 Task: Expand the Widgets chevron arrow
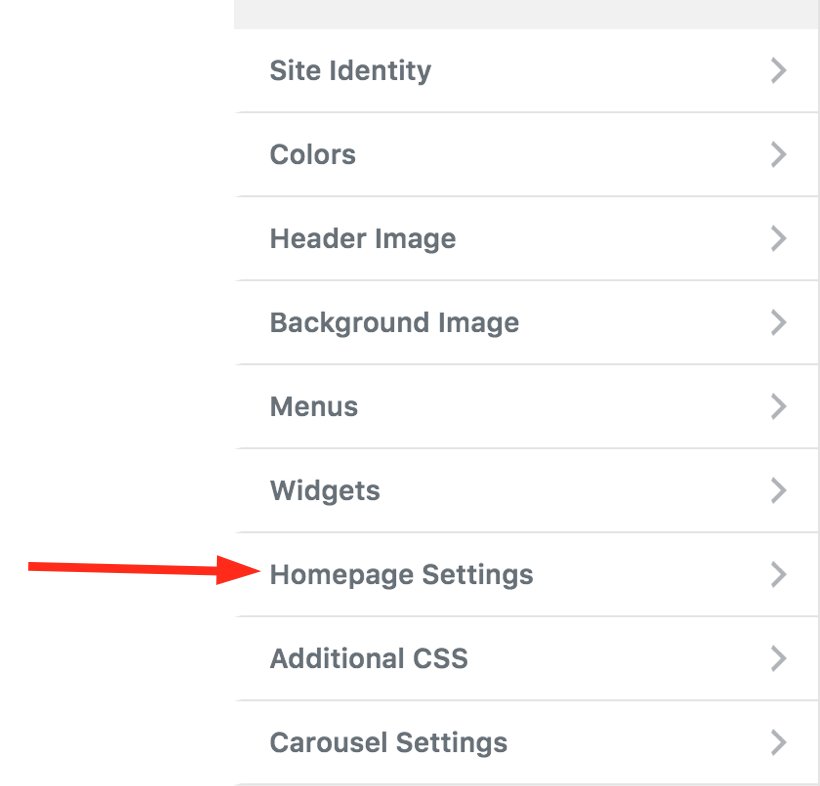778,490
